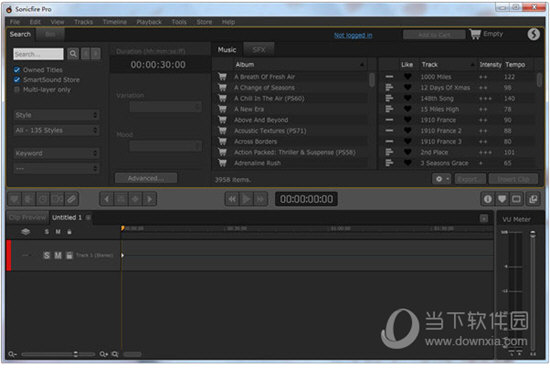Enable the Multi-layer only checkbox
This screenshot has height=368, width=550.
coord(17,89)
